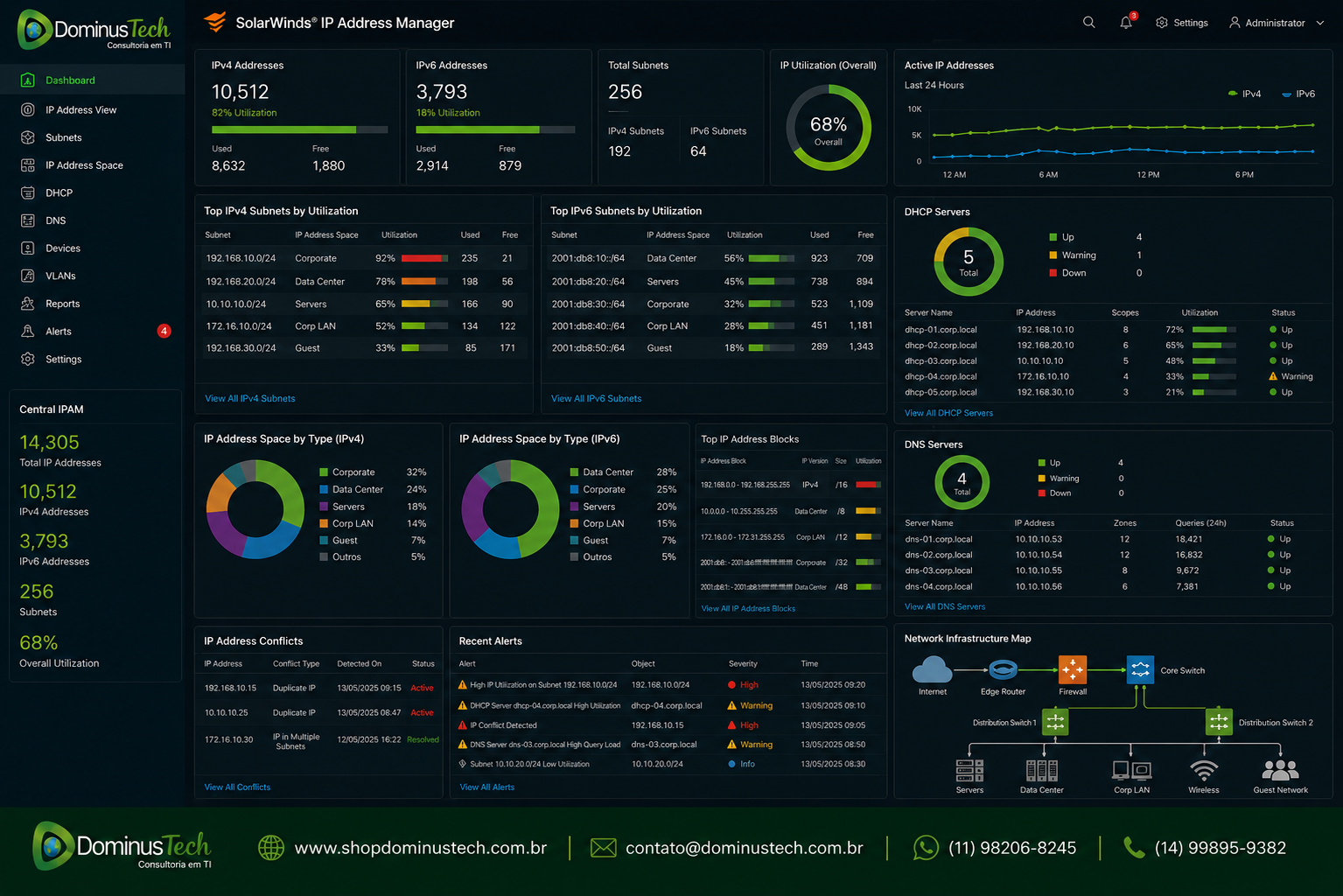Image resolution: width=1343 pixels, height=896 pixels.
Task: Click View All IP Address Blocks link
Action: tap(748, 608)
